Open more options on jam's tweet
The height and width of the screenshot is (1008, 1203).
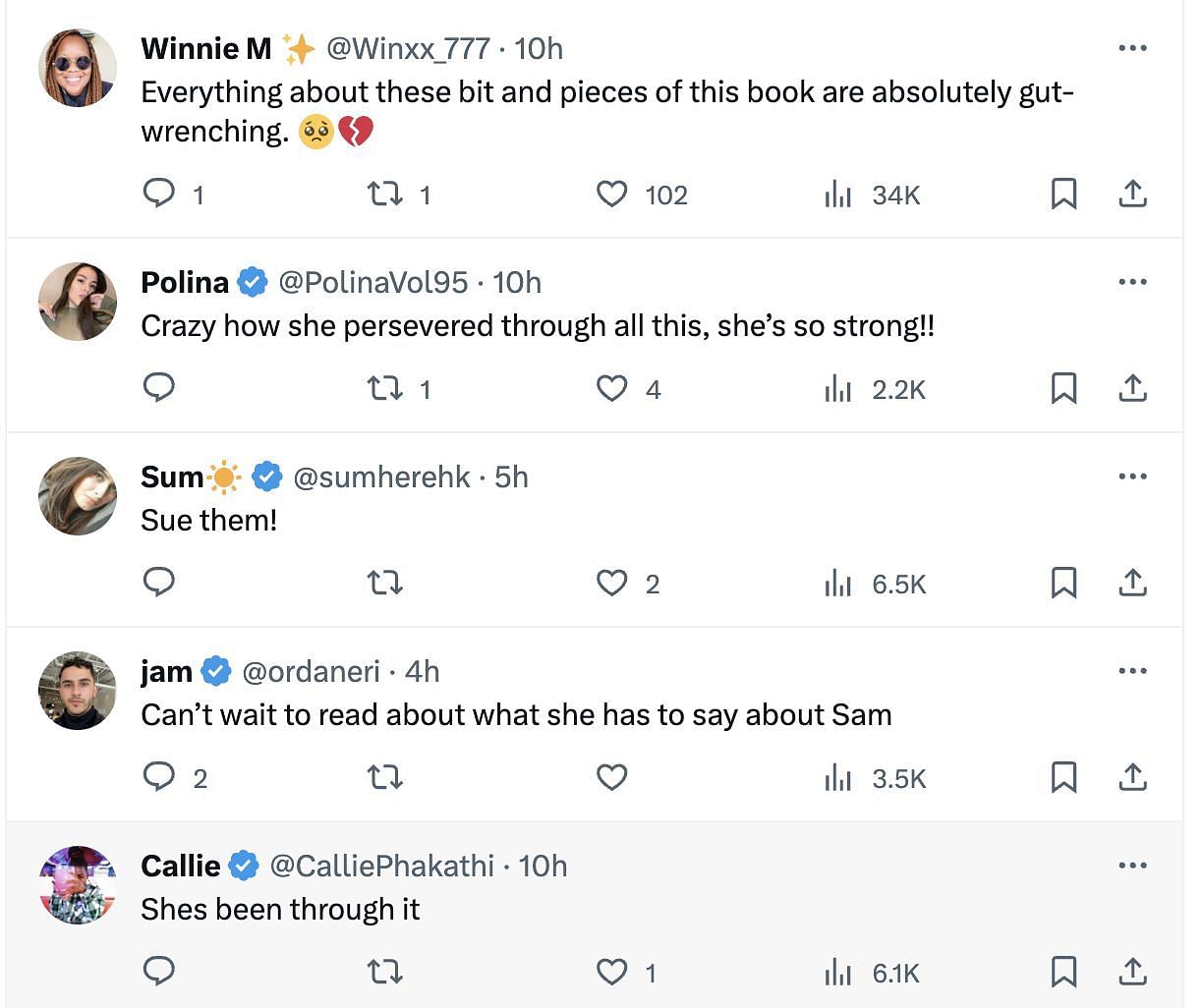point(1132,671)
